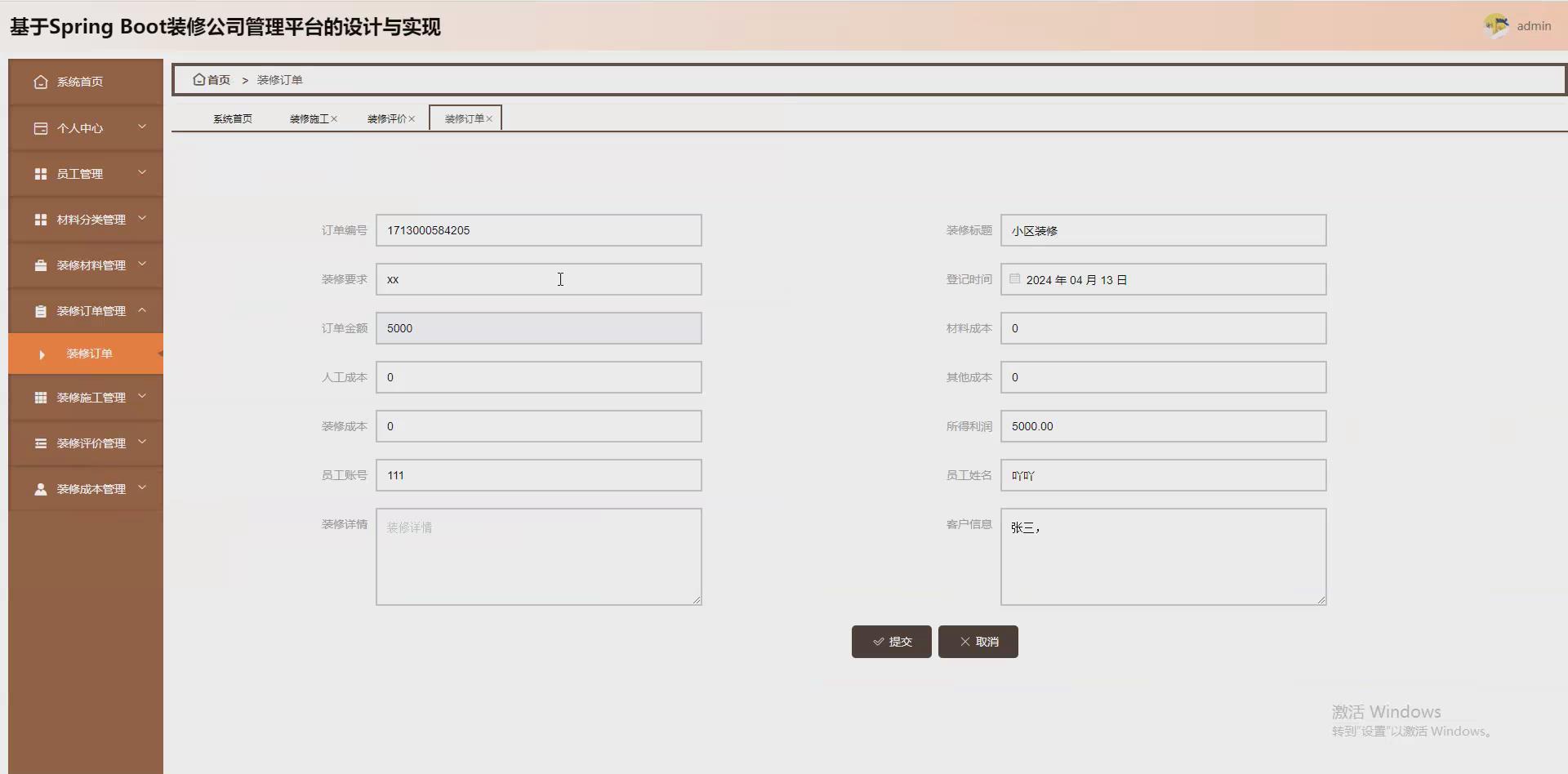Click the 装修订单 breadcrumb text

(280, 80)
